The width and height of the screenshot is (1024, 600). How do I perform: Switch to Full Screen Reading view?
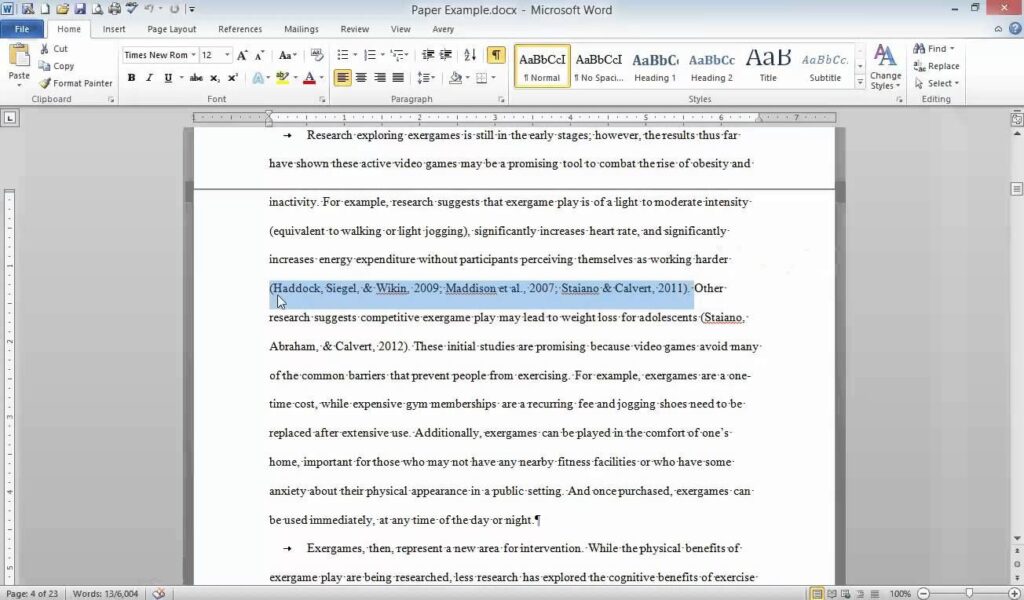click(x=832, y=593)
